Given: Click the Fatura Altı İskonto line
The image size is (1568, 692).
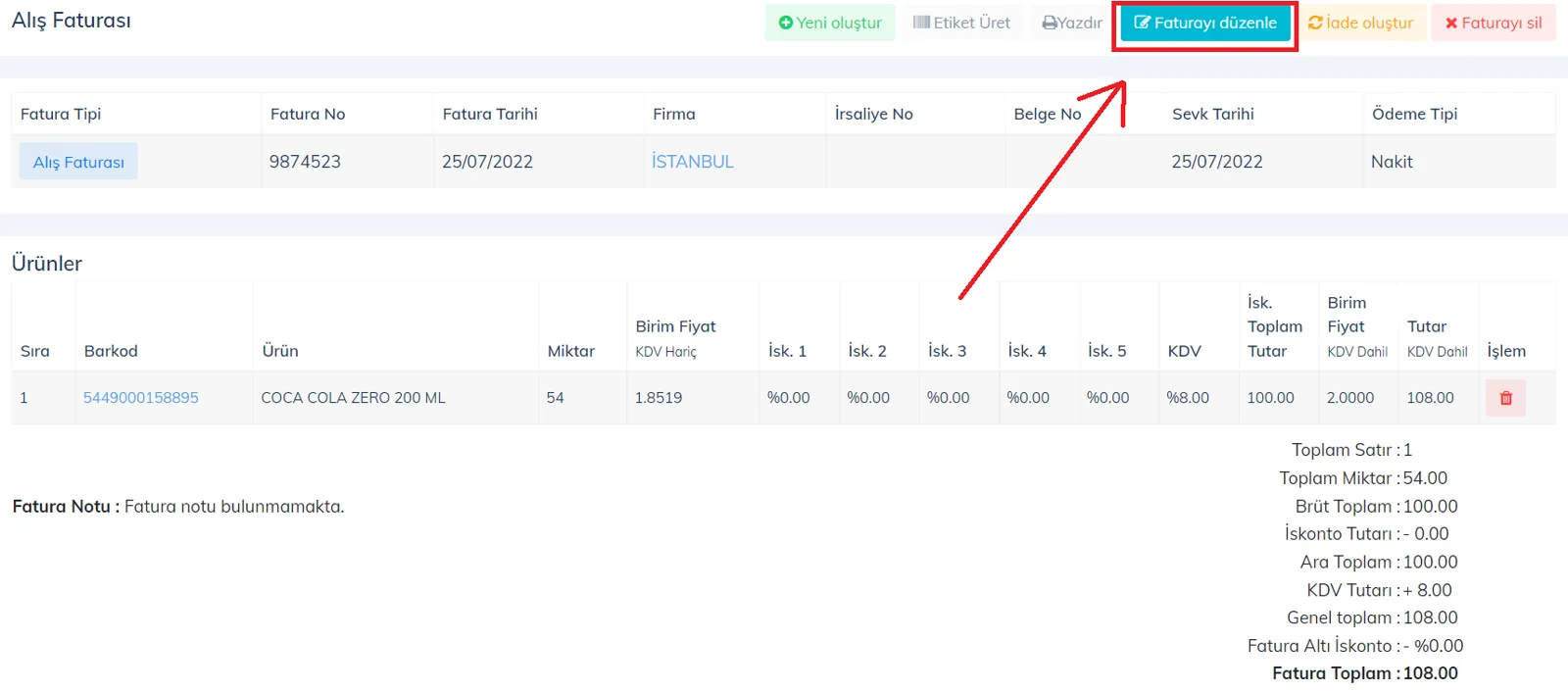Looking at the screenshot, I should [x=1355, y=646].
